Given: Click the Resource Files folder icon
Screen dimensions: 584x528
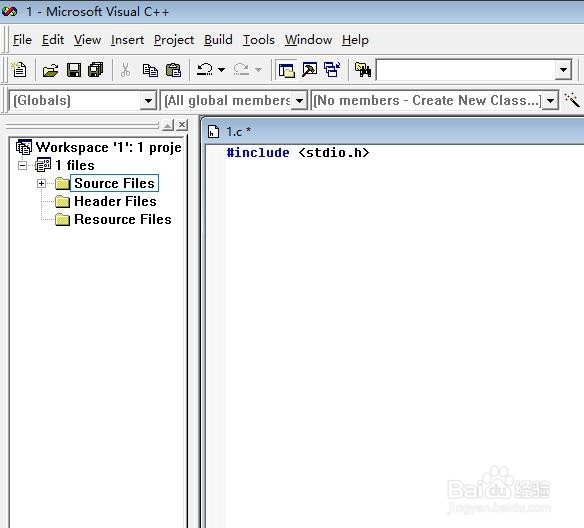Looking at the screenshot, I should [62, 219].
